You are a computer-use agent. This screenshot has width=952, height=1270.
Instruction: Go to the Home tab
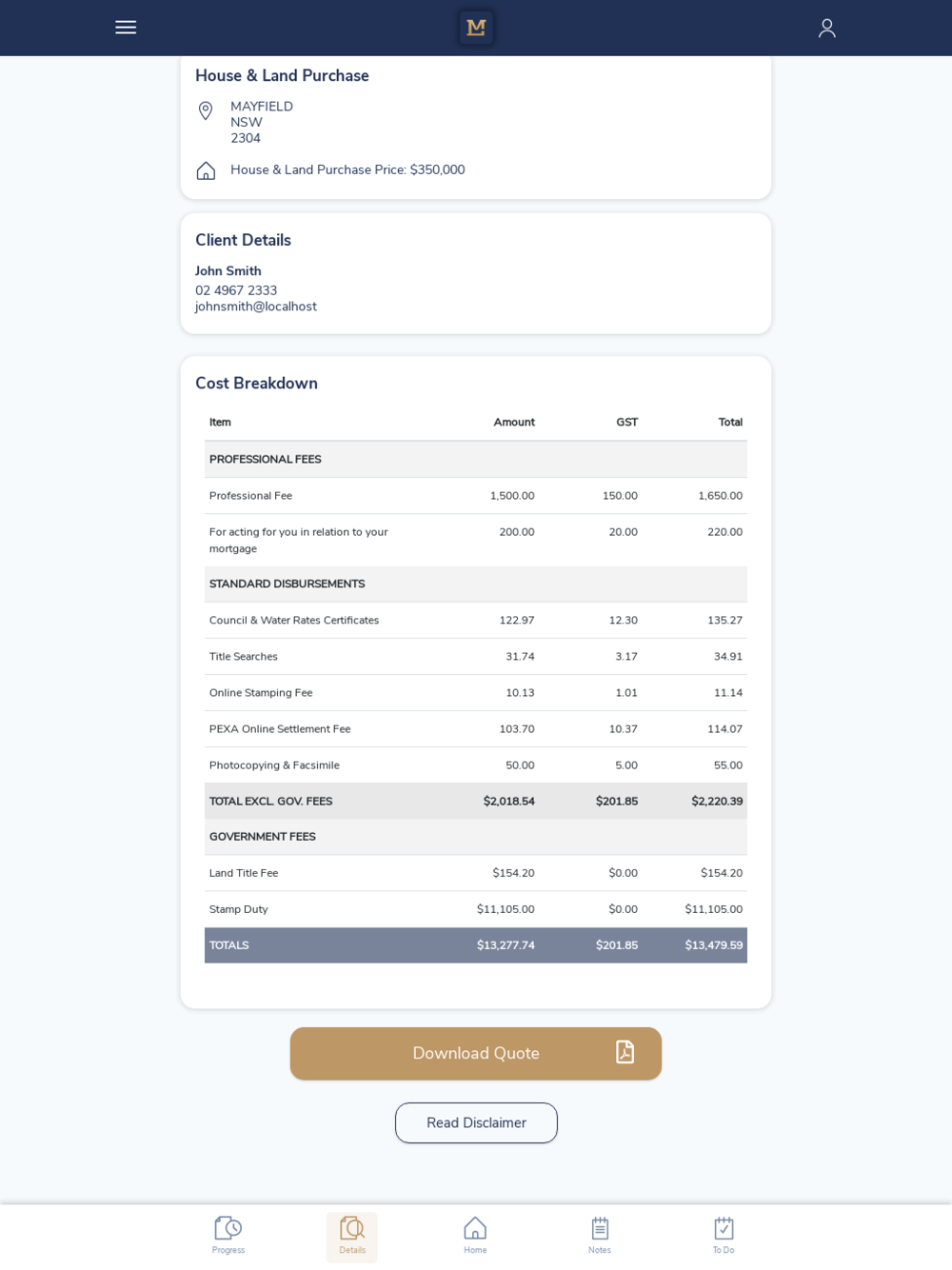[475, 1236]
